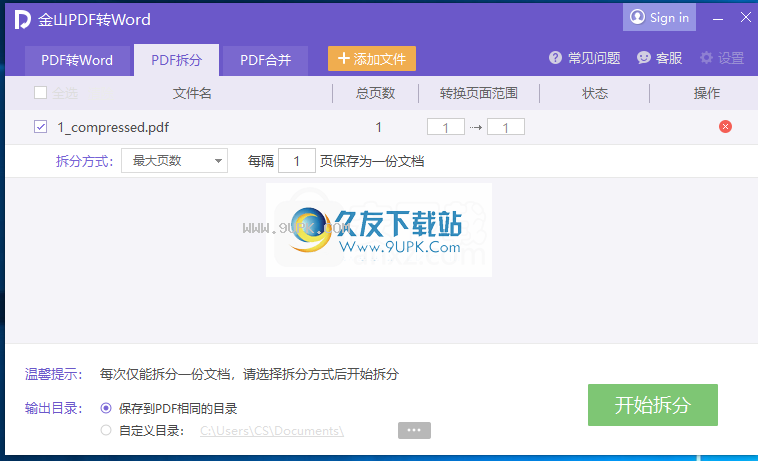The width and height of the screenshot is (758, 461).
Task: Open the Sign in account button
Action: (x=659, y=17)
